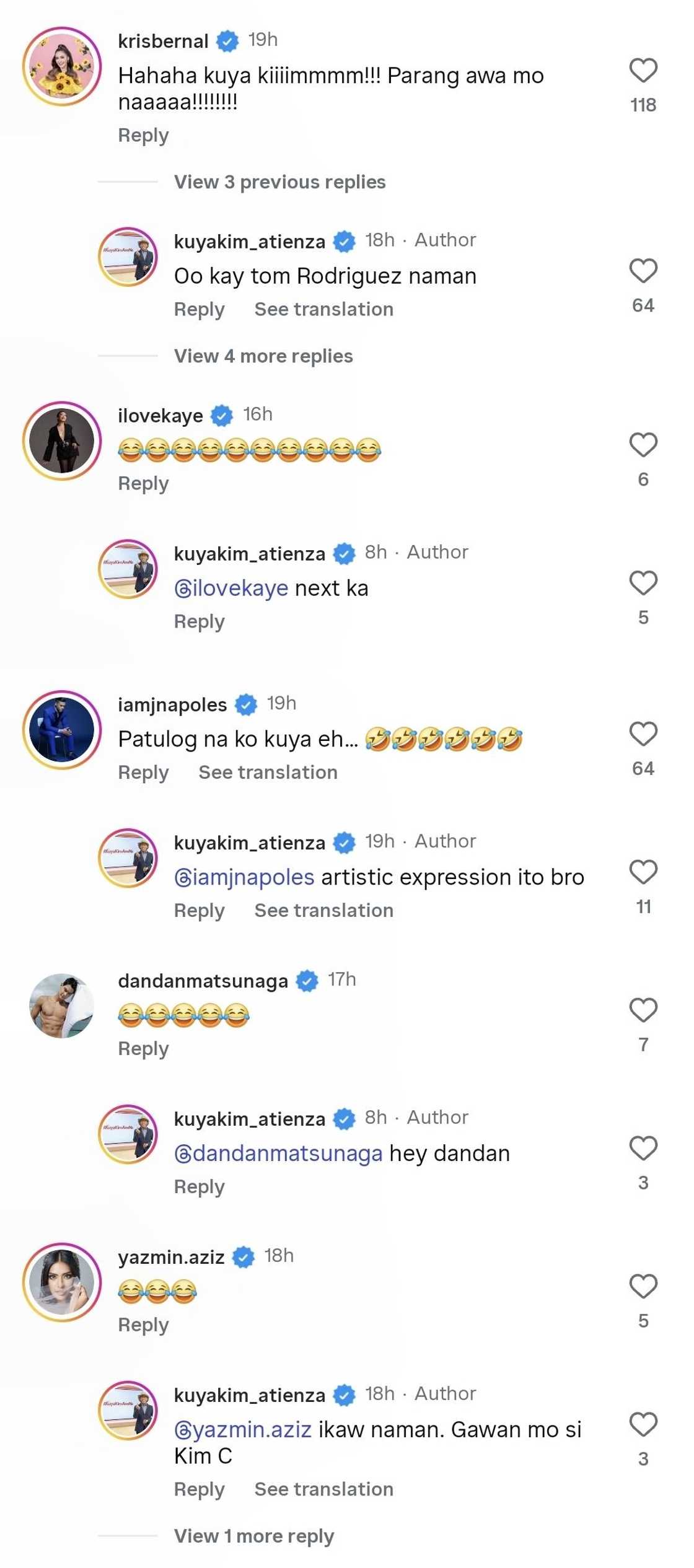Viewport: 694px width, 1568px height.
Task: Like krisbernal's comment with the heart icon
Action: click(643, 71)
